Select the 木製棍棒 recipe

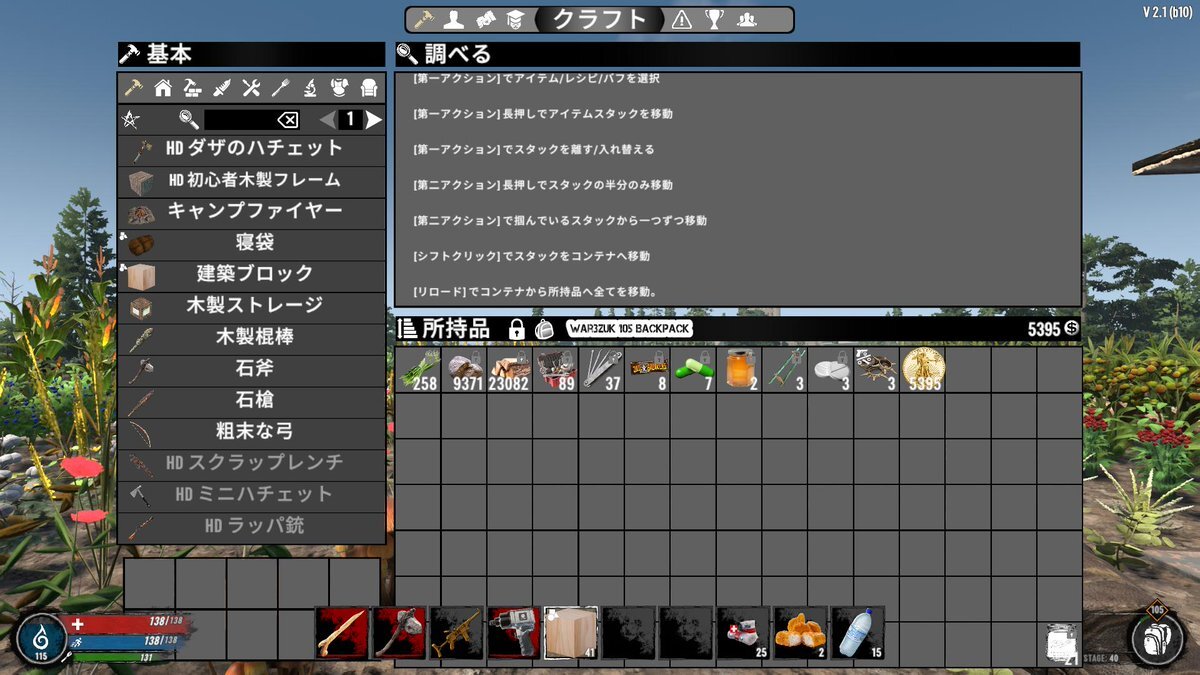[x=251, y=337]
